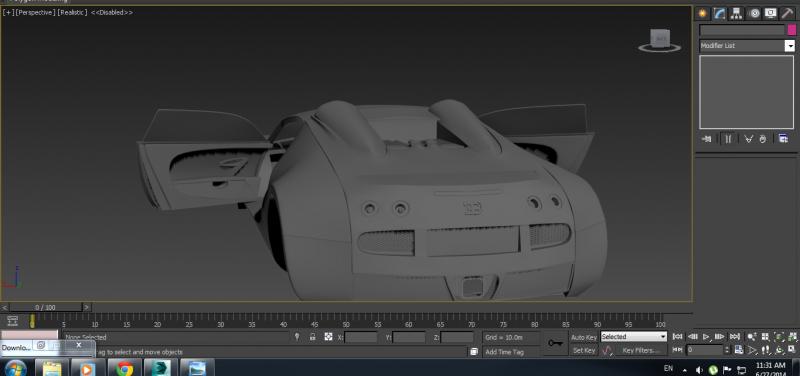This screenshot has height=376, width=800.
Task: Select the Zoom All tool
Action: tap(765, 337)
